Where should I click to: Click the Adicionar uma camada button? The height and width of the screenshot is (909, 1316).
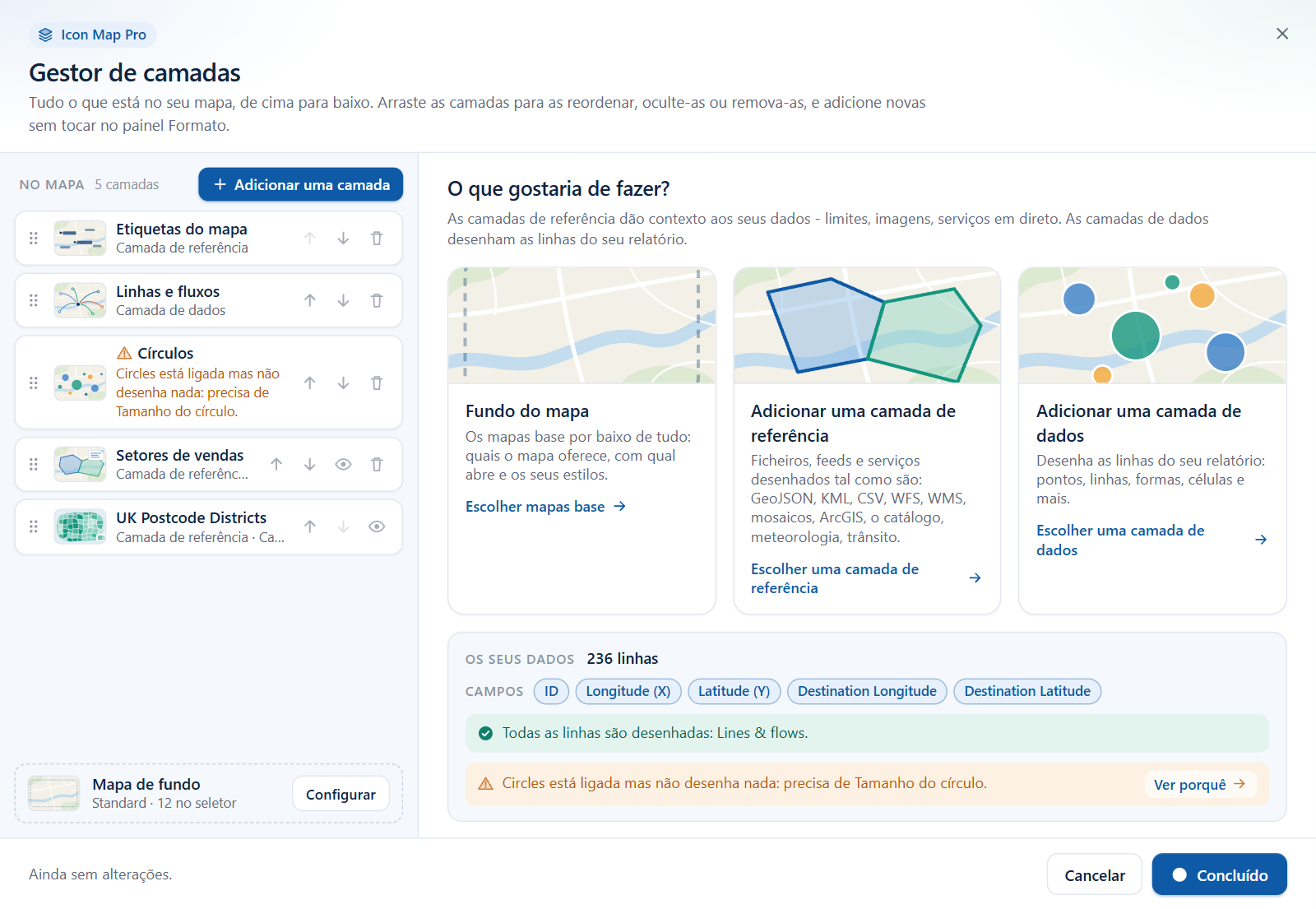pos(301,185)
